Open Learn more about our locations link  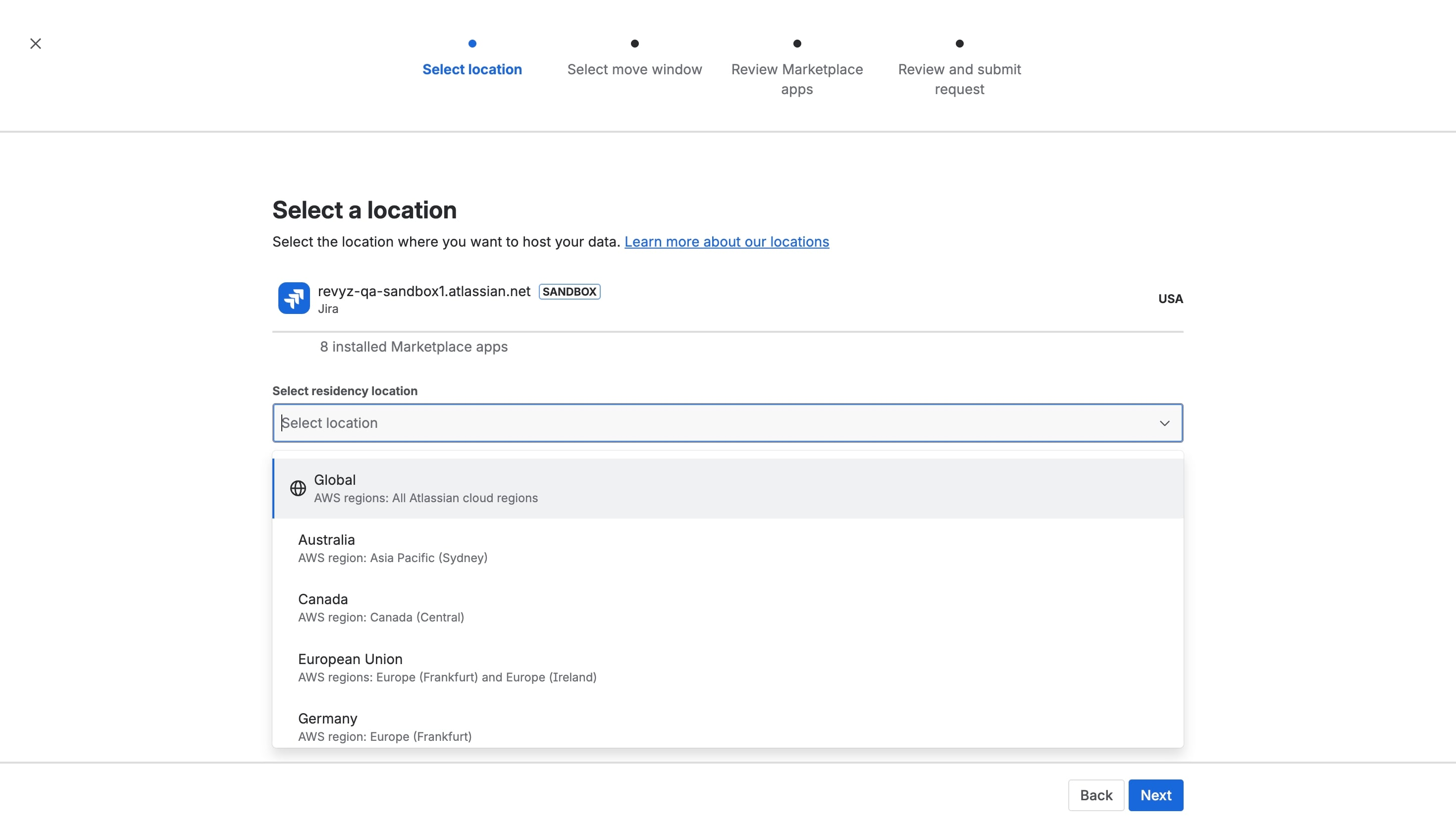[x=727, y=242]
